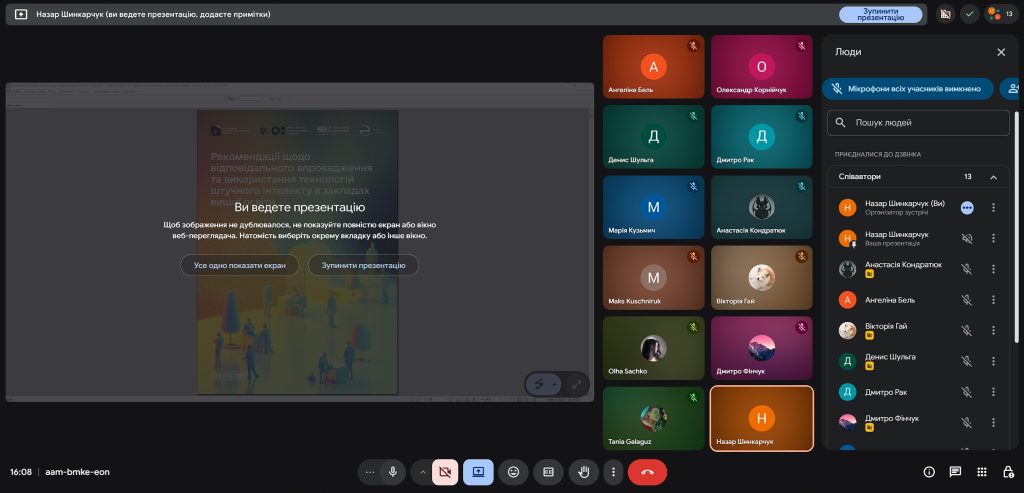Turn on the camera from bottom toolbar
Image resolution: width=1024 pixels, height=493 pixels.
point(445,471)
